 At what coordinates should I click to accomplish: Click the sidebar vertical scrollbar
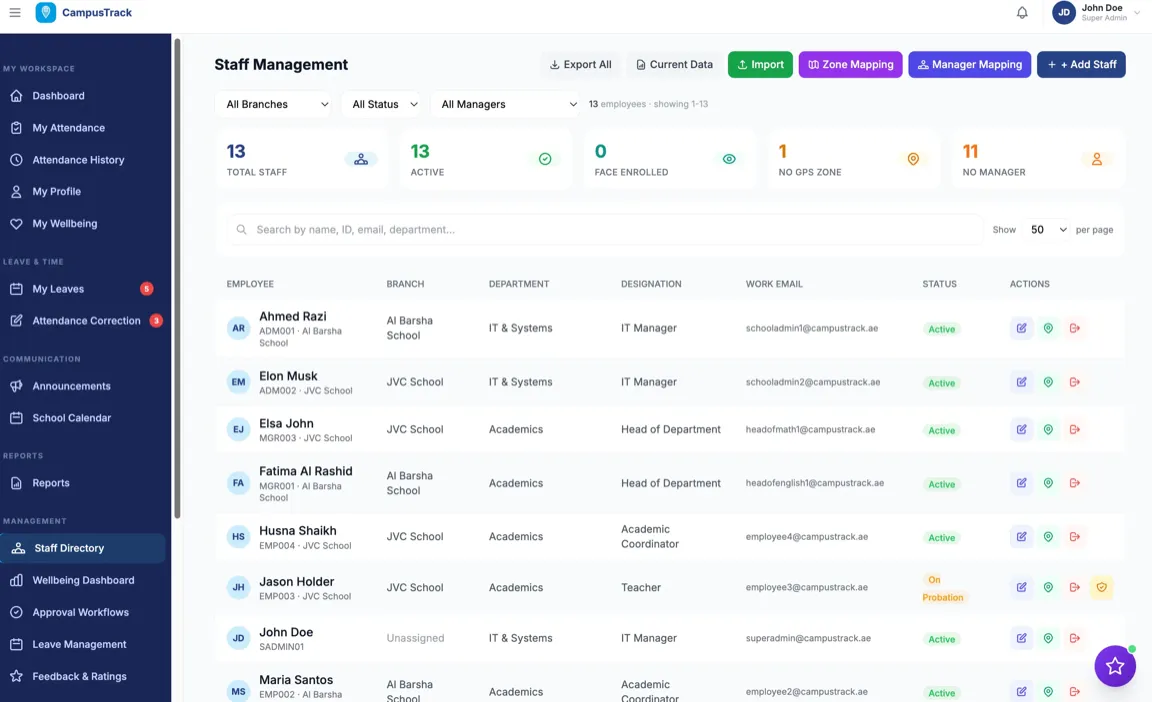click(x=177, y=280)
